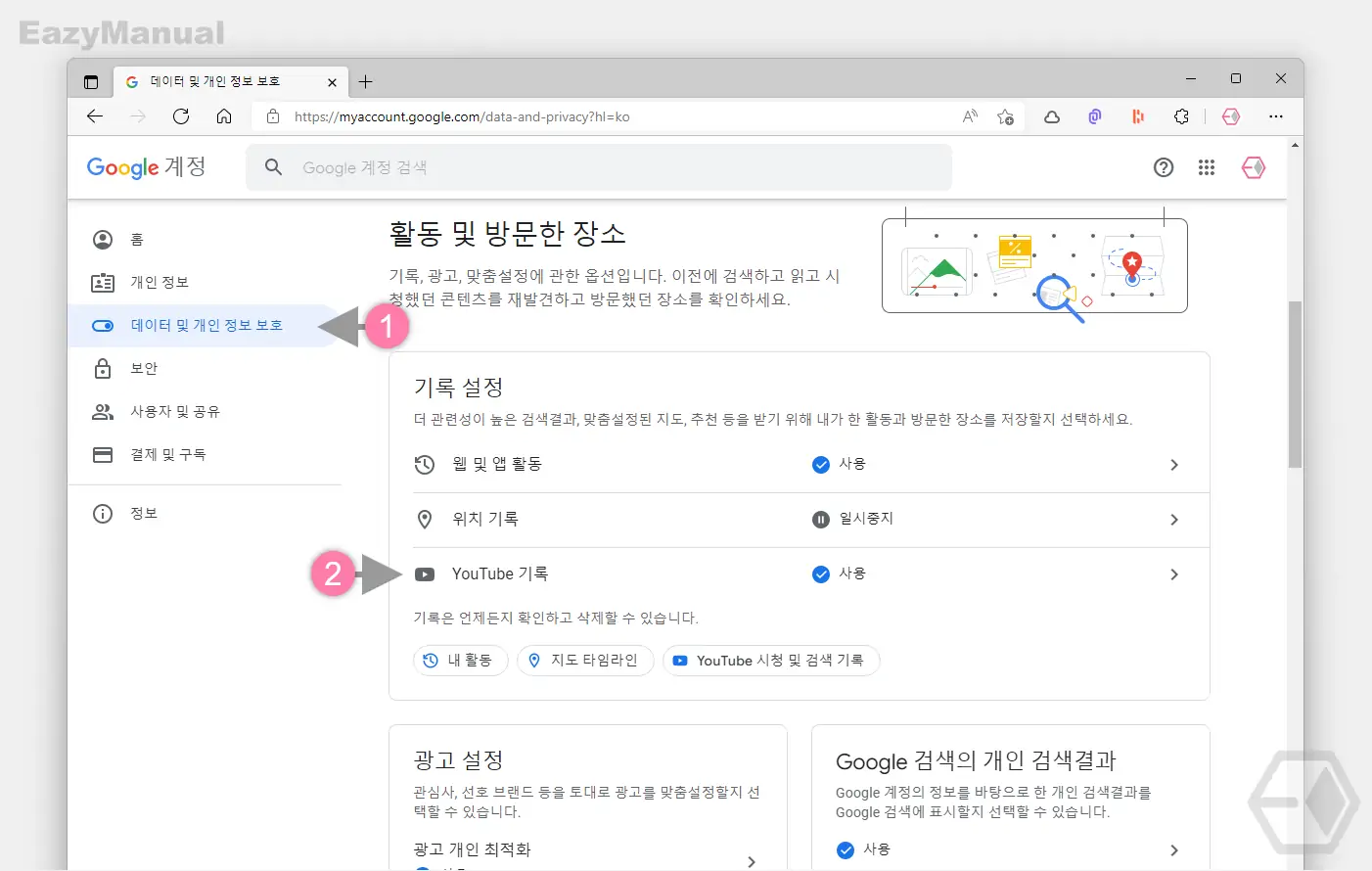Open the purple clip extension icon
This screenshot has width=1372, height=871.
pyautogui.click(x=1095, y=116)
